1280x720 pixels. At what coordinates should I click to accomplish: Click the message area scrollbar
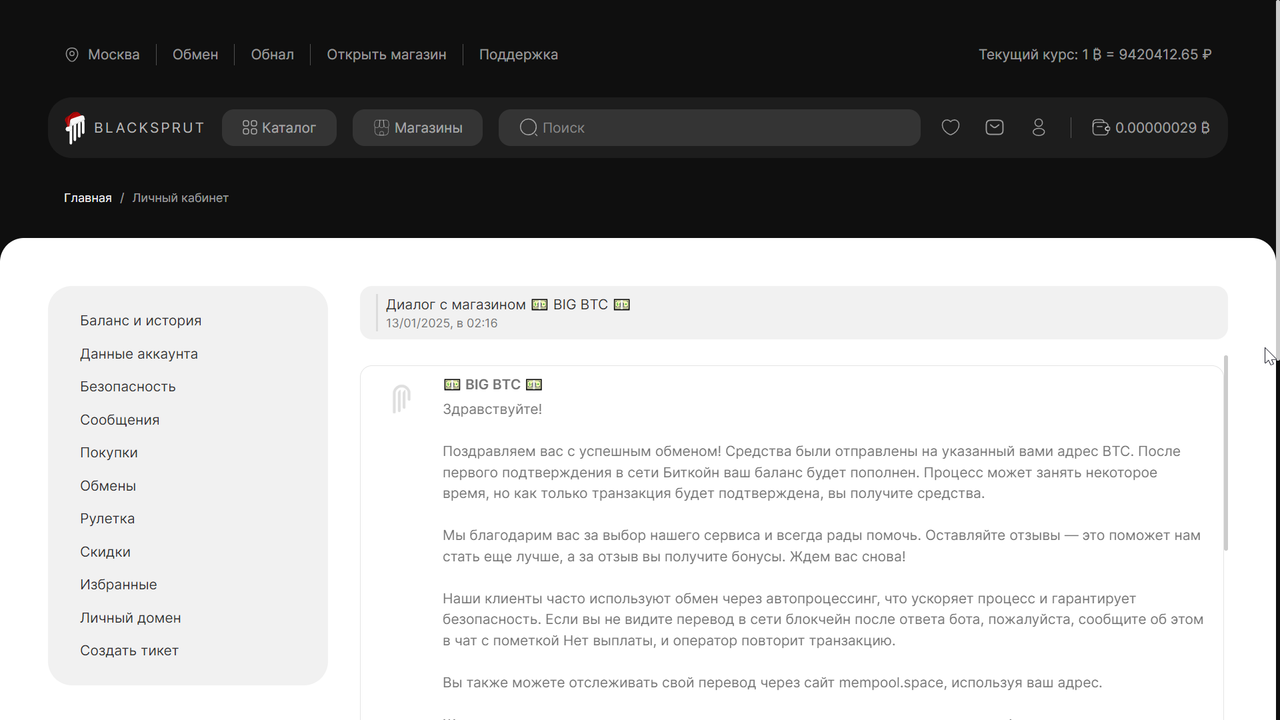point(1226,452)
